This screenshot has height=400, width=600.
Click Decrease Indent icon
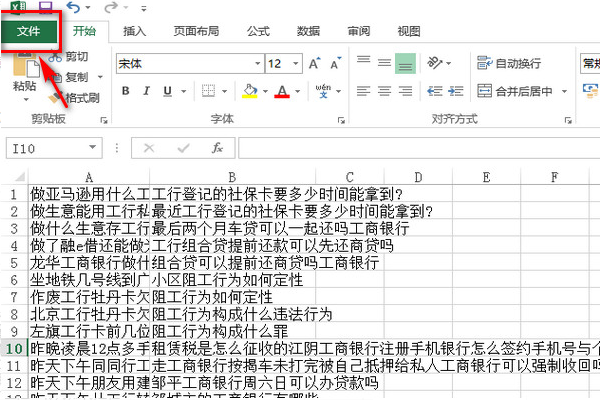coord(435,91)
